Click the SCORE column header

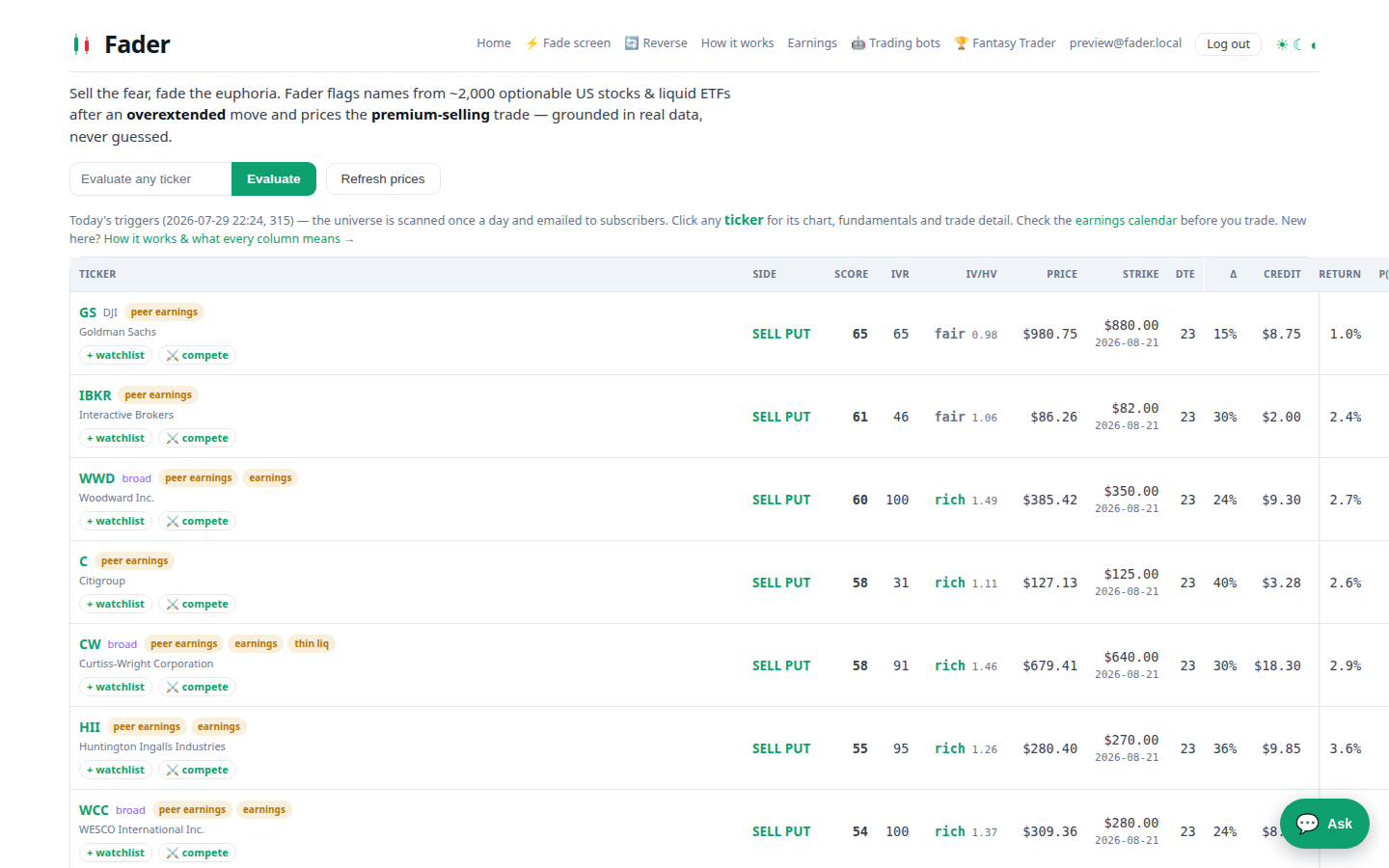(x=851, y=275)
